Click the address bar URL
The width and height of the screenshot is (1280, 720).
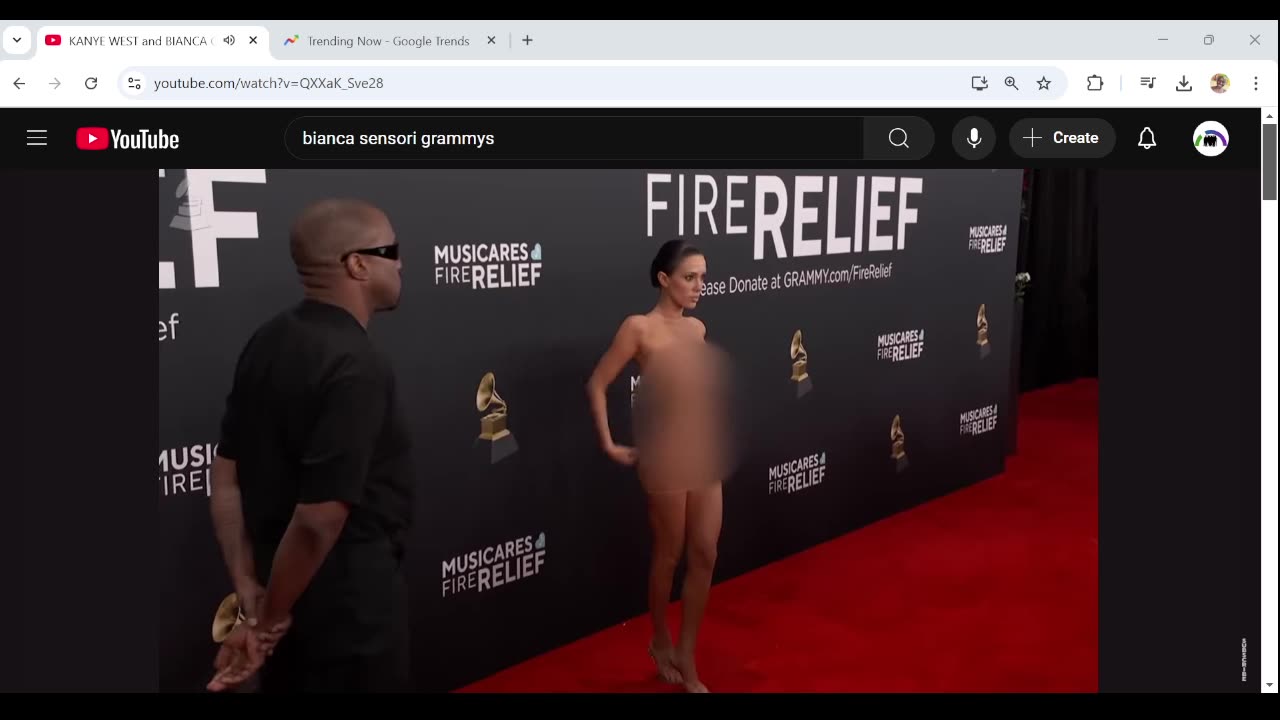coord(268,83)
